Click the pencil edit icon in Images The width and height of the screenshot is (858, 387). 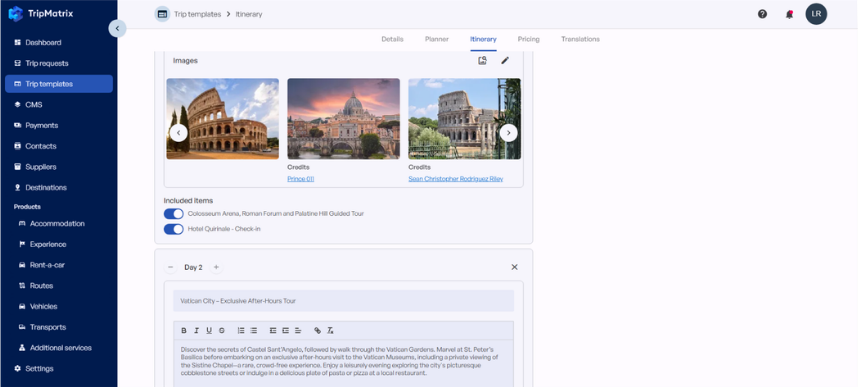coord(505,61)
